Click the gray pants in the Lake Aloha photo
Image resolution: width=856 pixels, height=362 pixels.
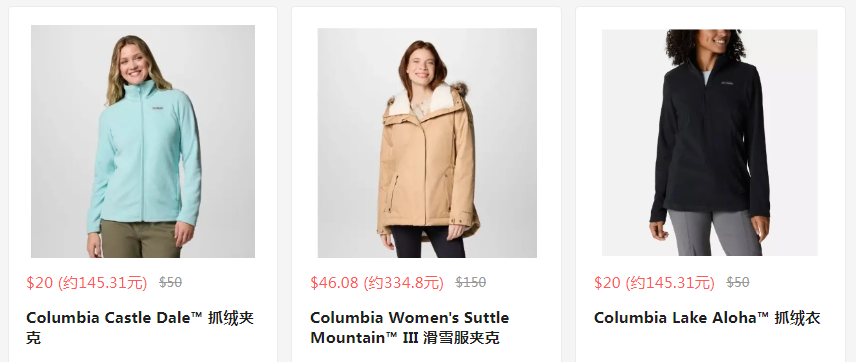pyautogui.click(x=714, y=232)
